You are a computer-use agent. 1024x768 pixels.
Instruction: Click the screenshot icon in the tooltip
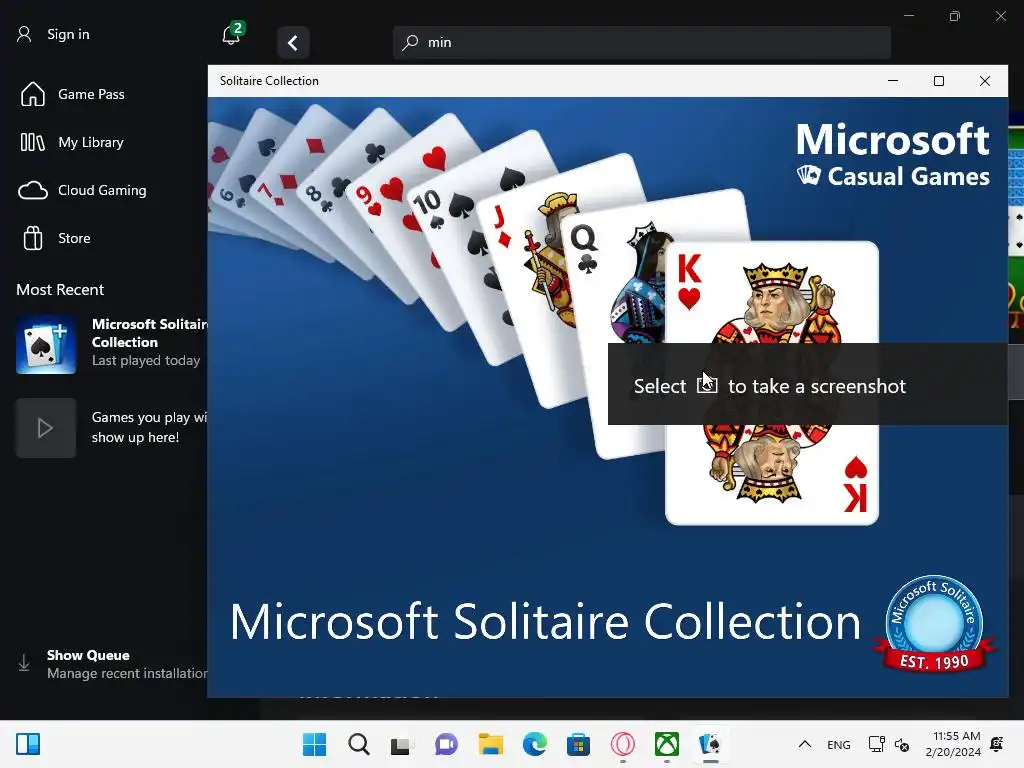click(707, 385)
